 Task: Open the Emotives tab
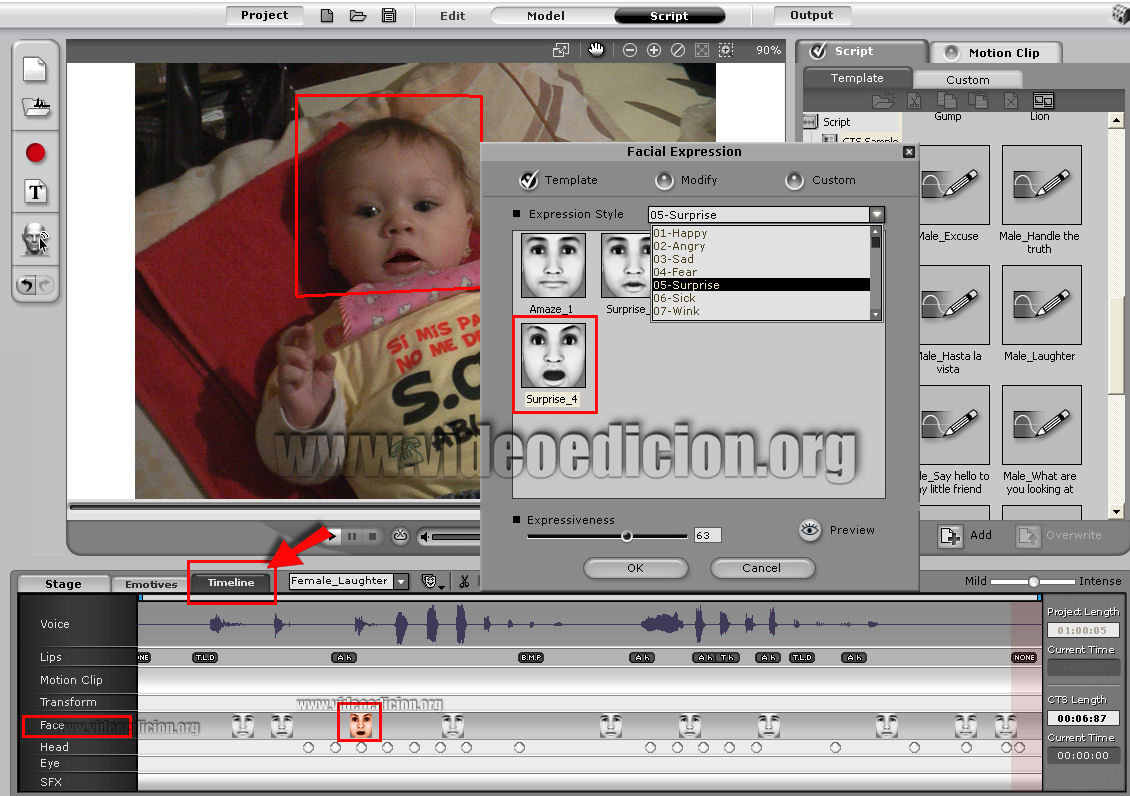click(x=151, y=584)
